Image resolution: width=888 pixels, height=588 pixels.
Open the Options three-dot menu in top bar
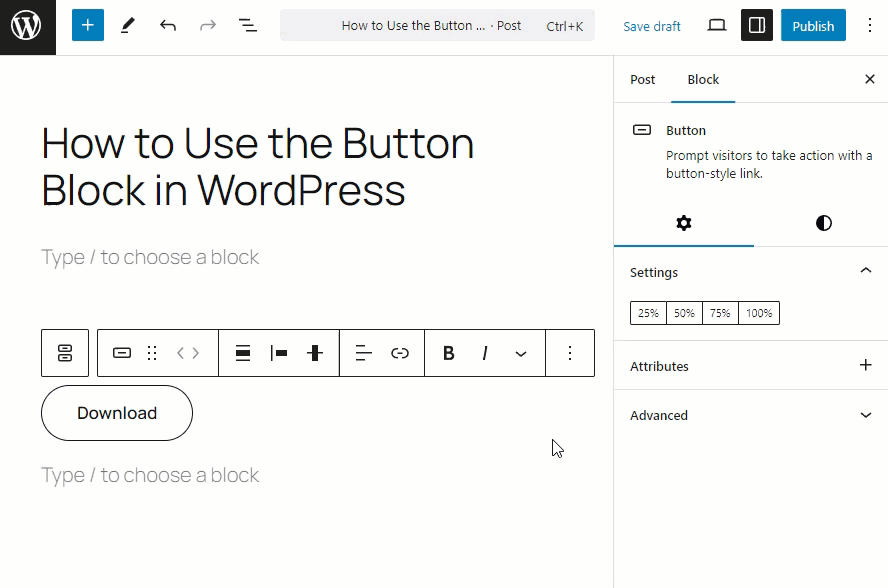[x=870, y=25]
